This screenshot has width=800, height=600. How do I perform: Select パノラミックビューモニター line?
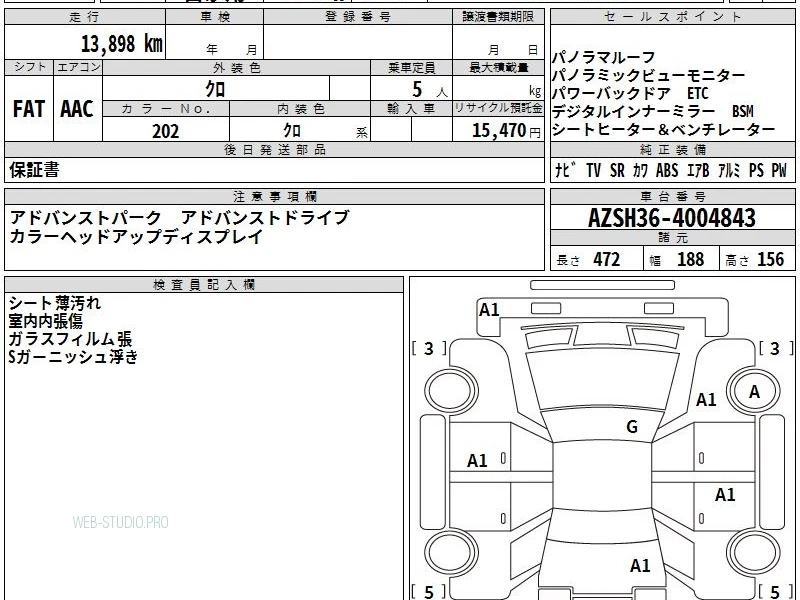point(648,76)
